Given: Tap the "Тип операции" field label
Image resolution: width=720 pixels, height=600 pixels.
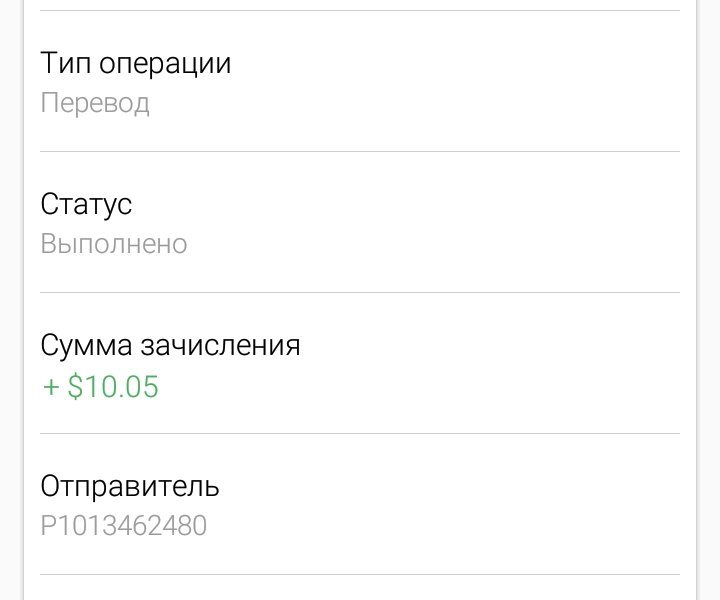Looking at the screenshot, I should coord(135,63).
